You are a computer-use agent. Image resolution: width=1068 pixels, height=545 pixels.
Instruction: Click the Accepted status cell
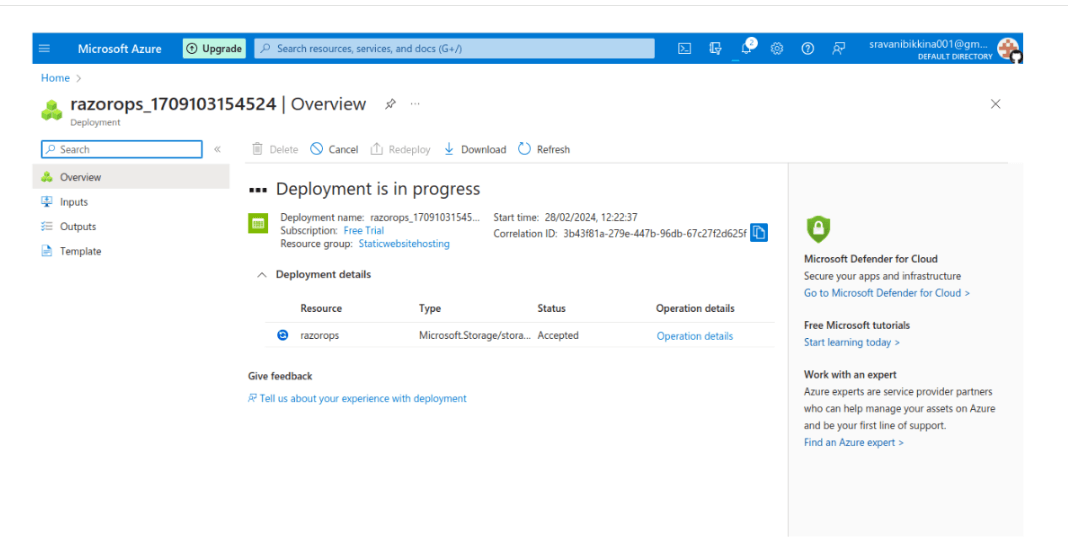(x=558, y=335)
